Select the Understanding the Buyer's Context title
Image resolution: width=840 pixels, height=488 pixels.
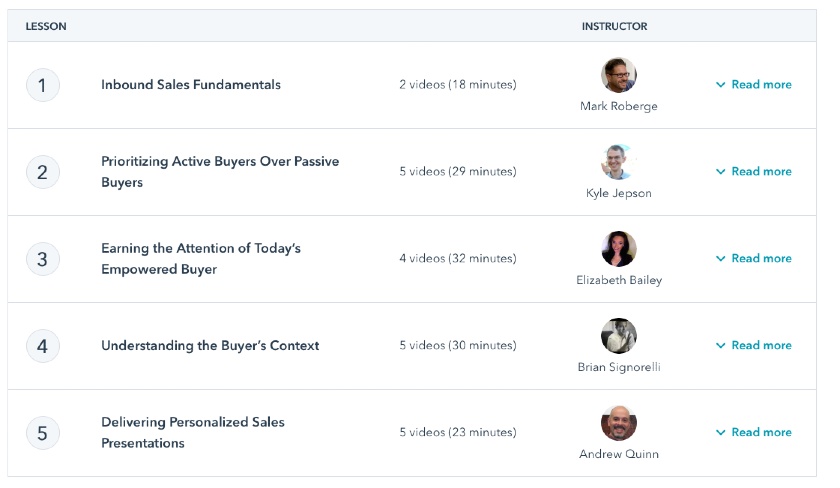point(210,346)
